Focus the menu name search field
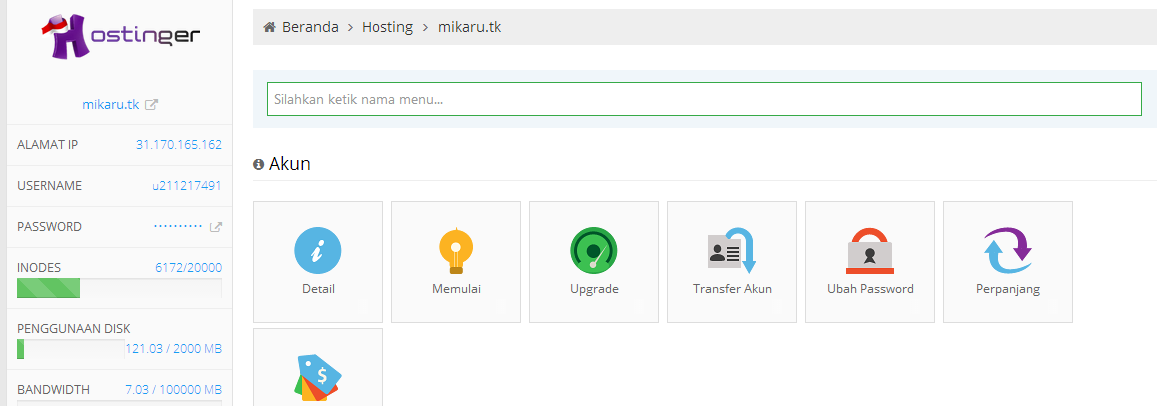Image resolution: width=1166 pixels, height=406 pixels. tap(704, 99)
